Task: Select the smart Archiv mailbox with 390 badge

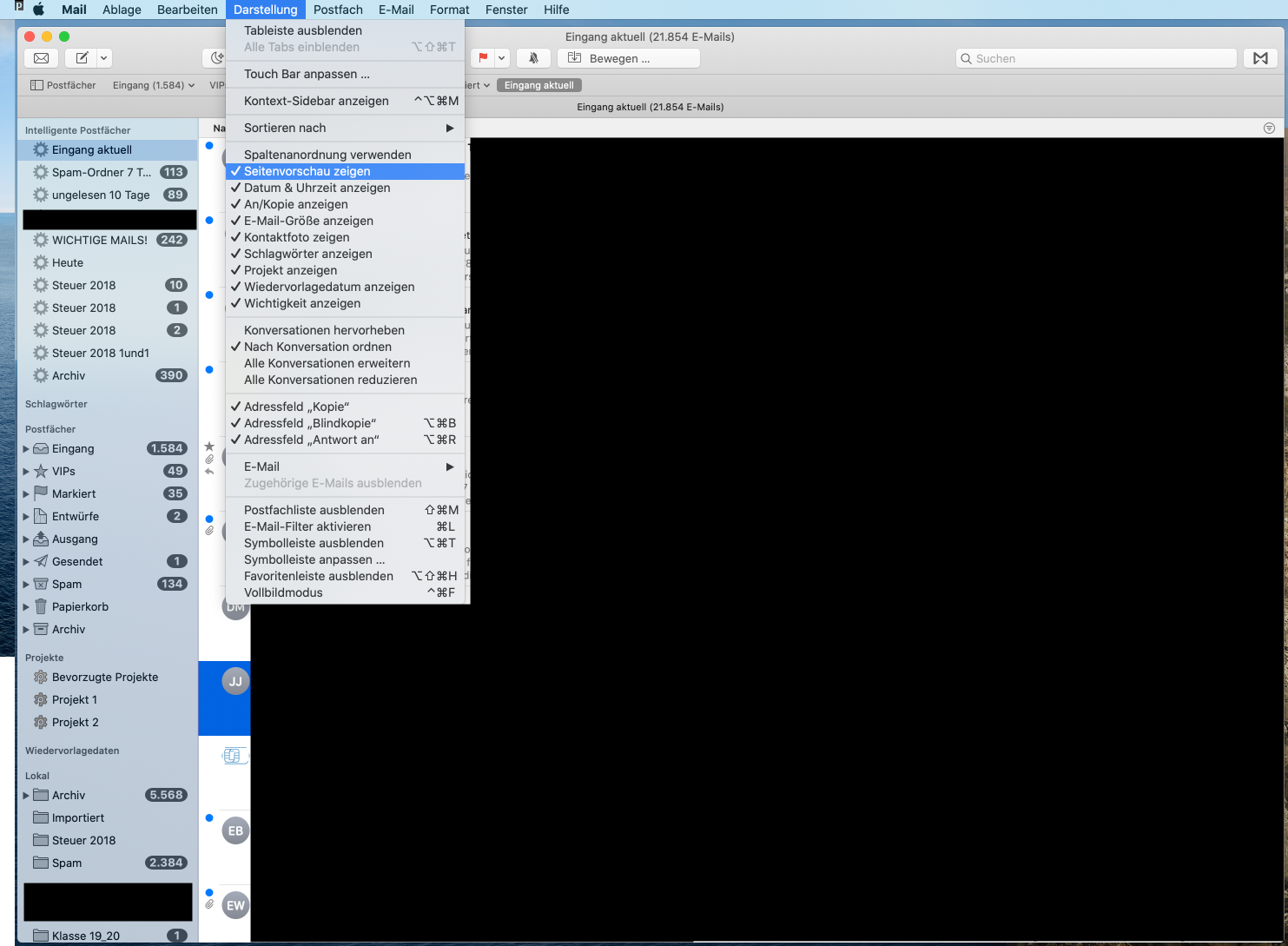Action: coord(108,375)
